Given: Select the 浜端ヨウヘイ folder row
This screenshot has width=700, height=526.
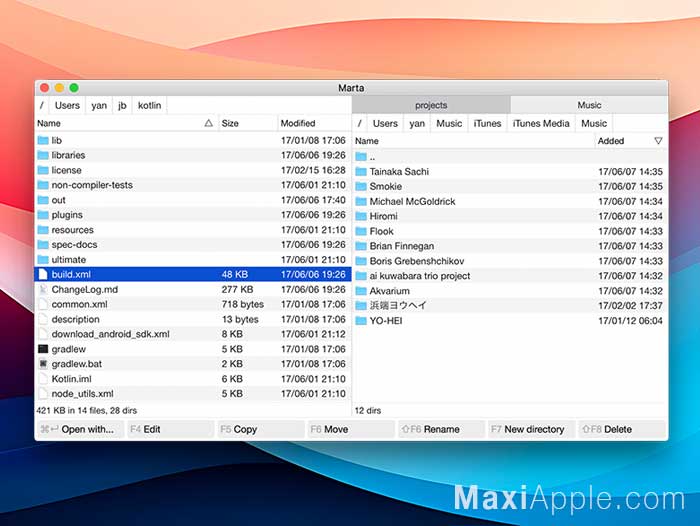Looking at the screenshot, I should [x=510, y=305].
